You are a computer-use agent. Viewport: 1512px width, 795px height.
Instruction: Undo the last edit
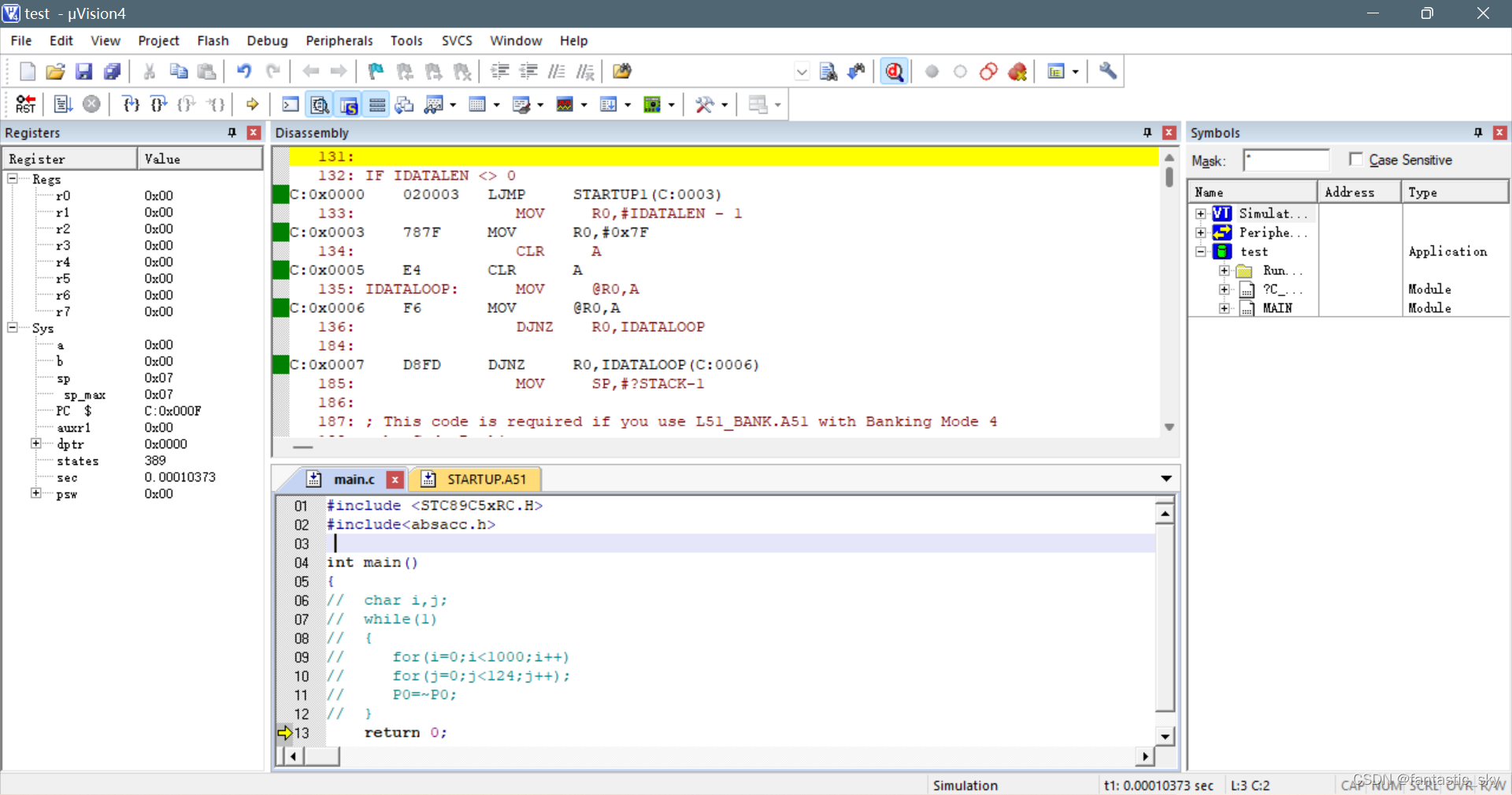(244, 71)
